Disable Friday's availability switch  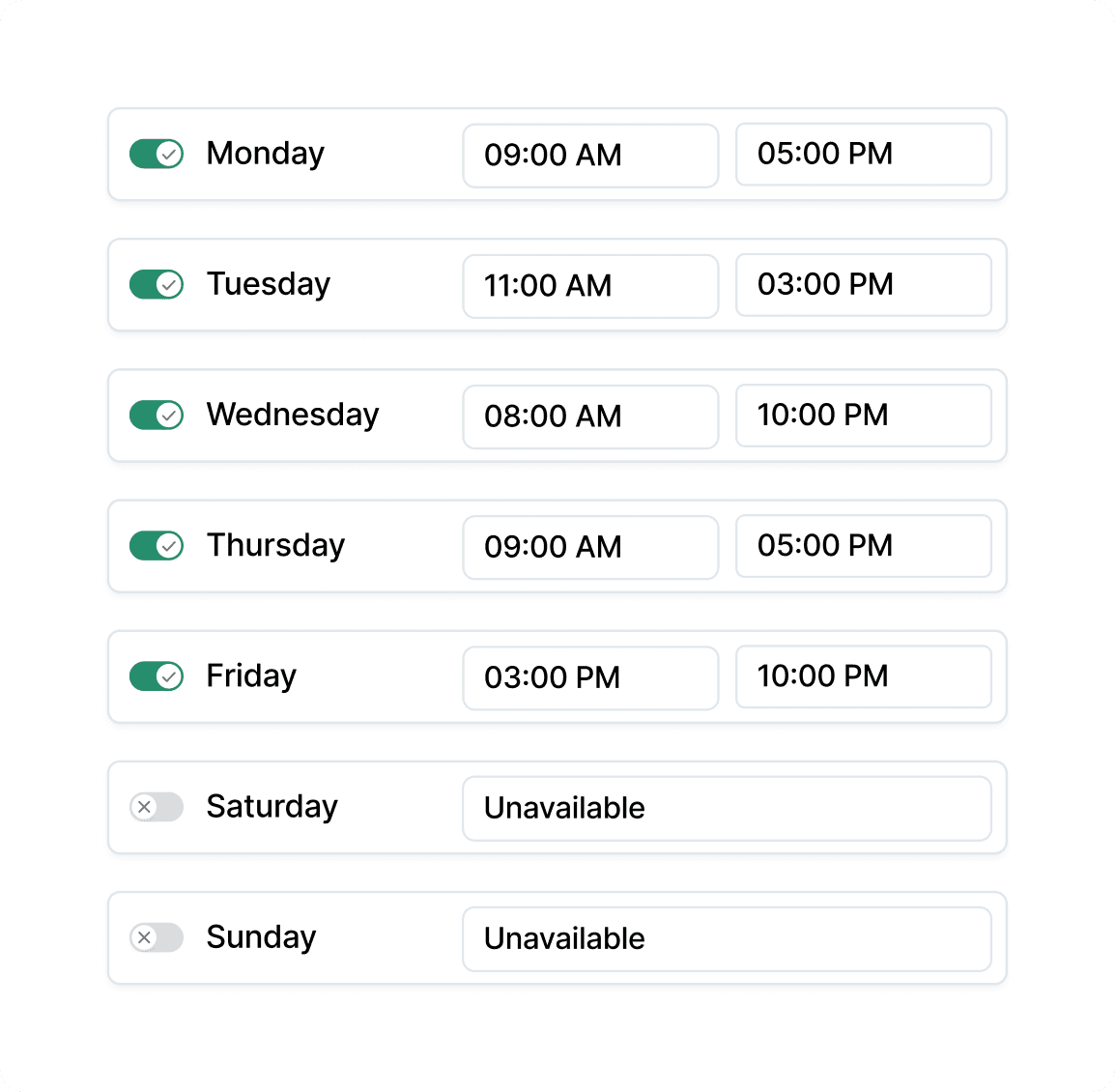156,675
